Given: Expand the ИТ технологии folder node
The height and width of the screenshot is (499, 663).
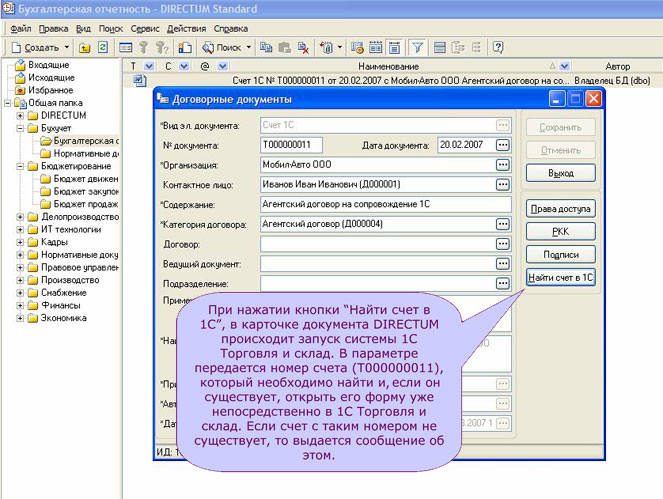Looking at the screenshot, I should [x=20, y=230].
